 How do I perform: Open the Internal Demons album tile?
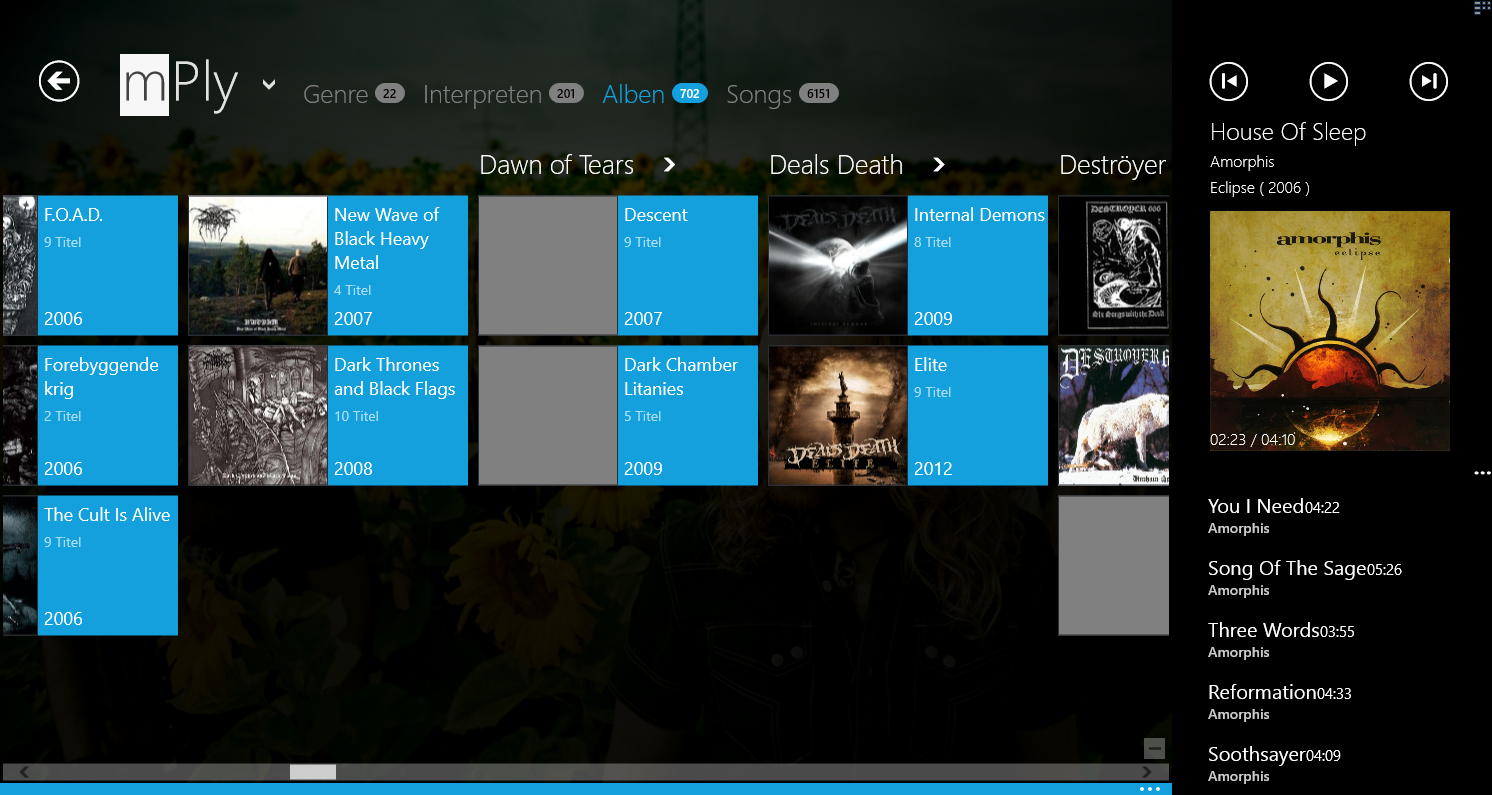pos(908,265)
